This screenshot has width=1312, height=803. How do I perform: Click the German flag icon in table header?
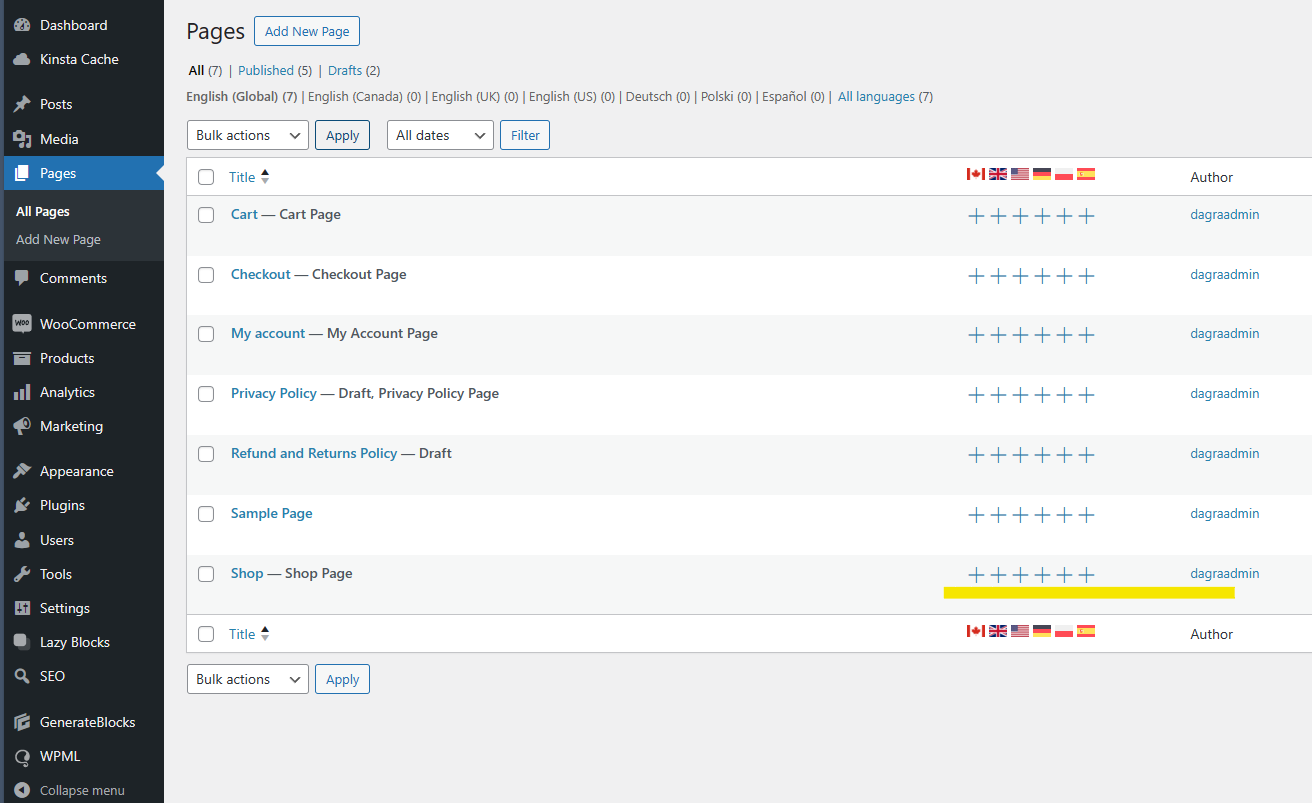click(1042, 174)
